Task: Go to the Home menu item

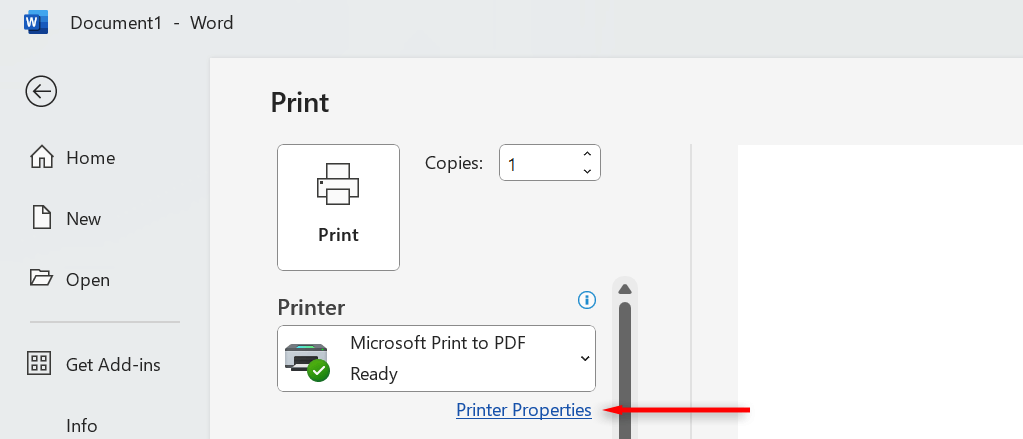Action: click(90, 157)
